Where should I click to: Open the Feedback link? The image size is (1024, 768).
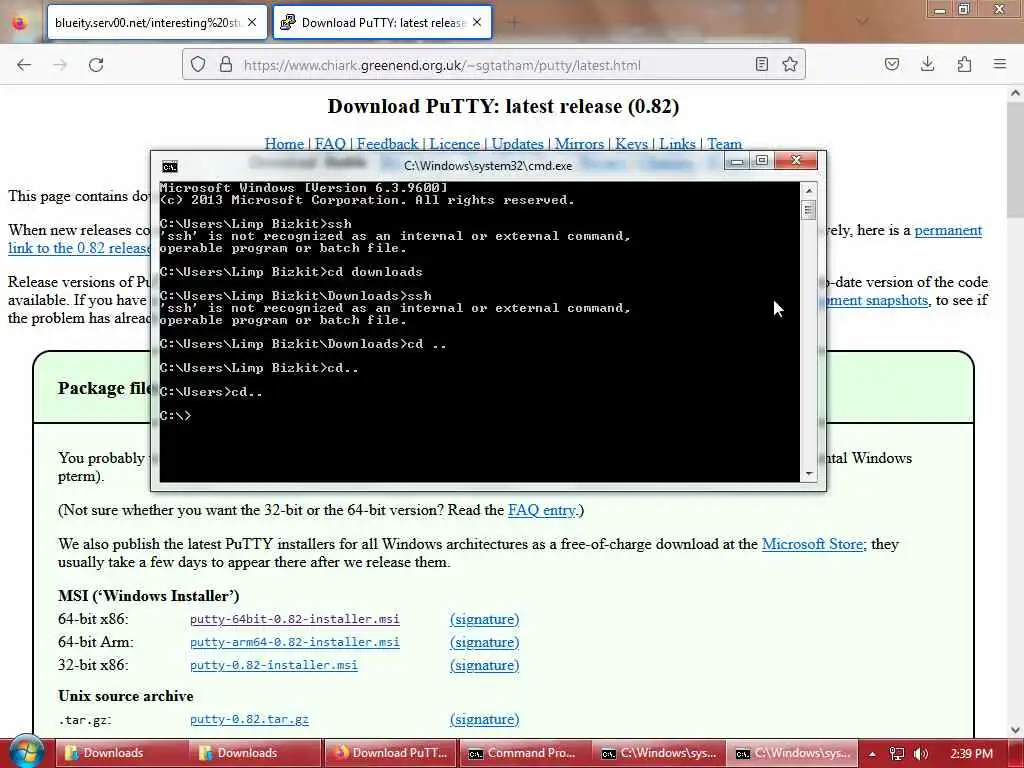[x=387, y=144]
